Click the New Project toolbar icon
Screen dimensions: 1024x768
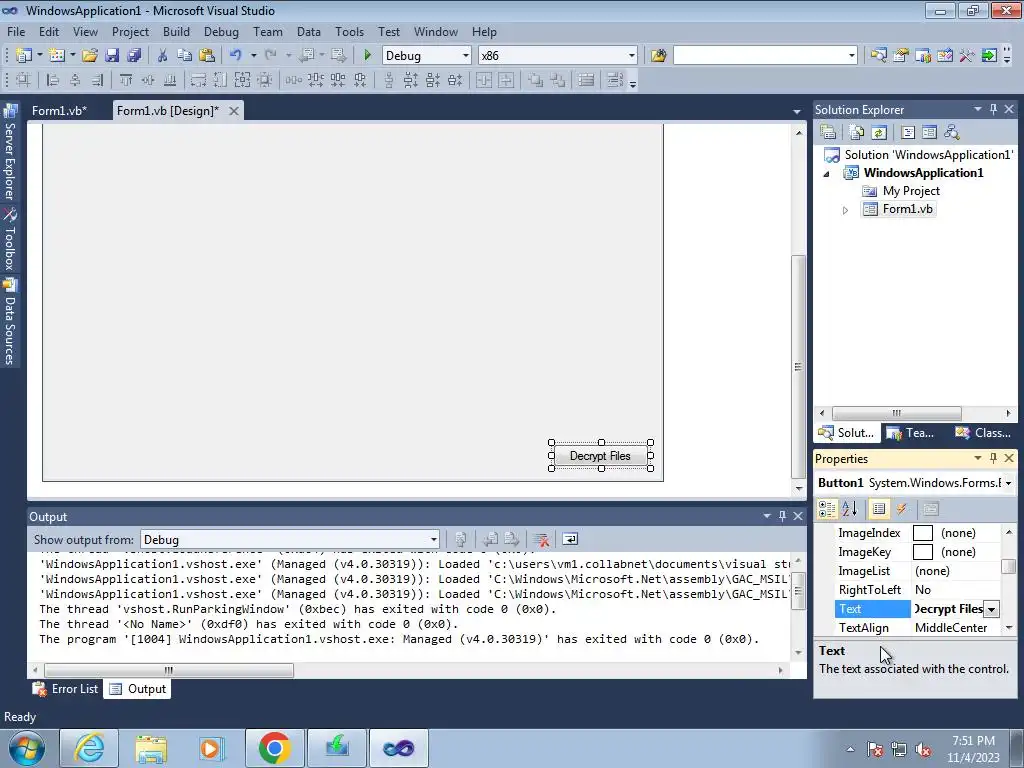click(x=24, y=56)
